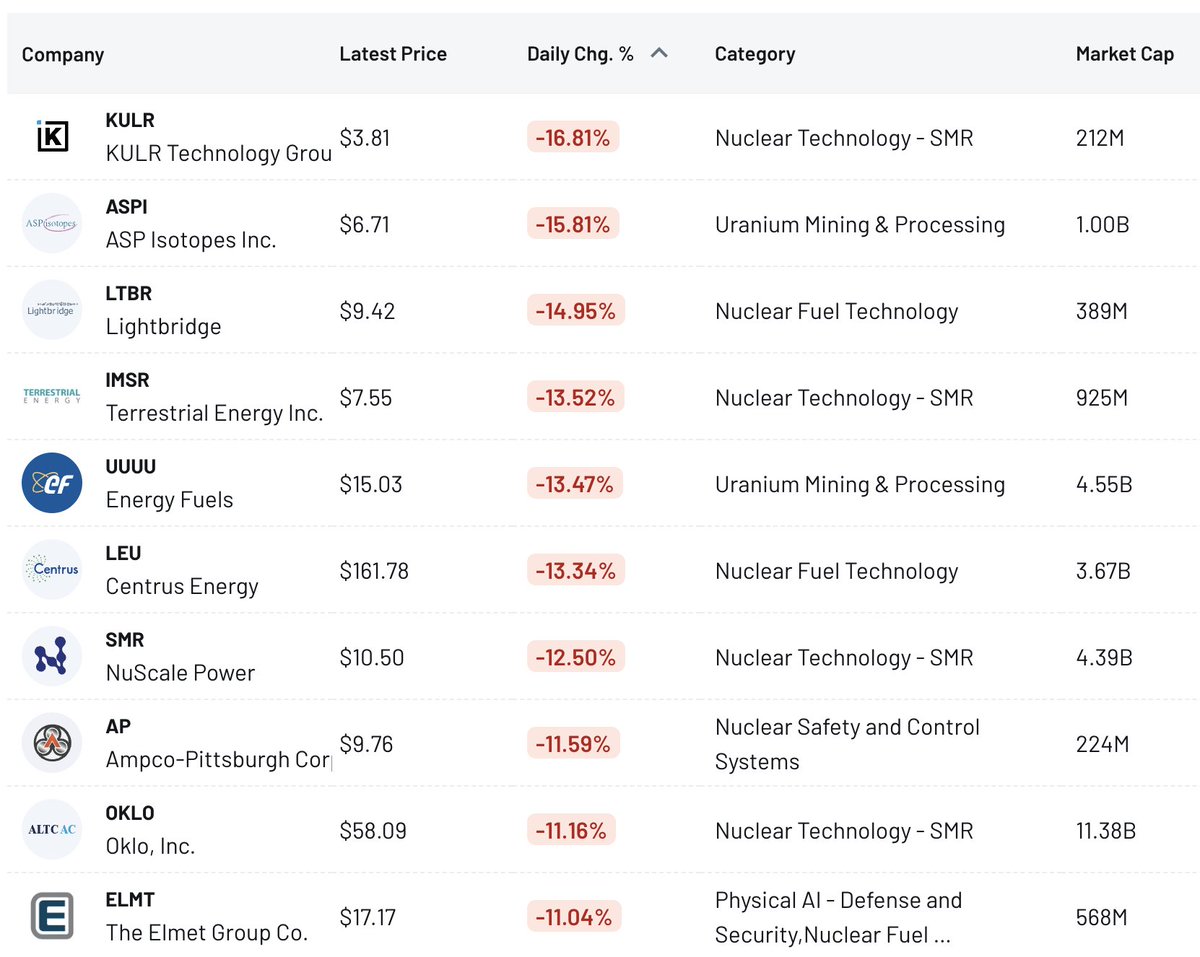1200x957 pixels.
Task: Click the -16.81% change badge for KULR
Action: [x=573, y=137]
